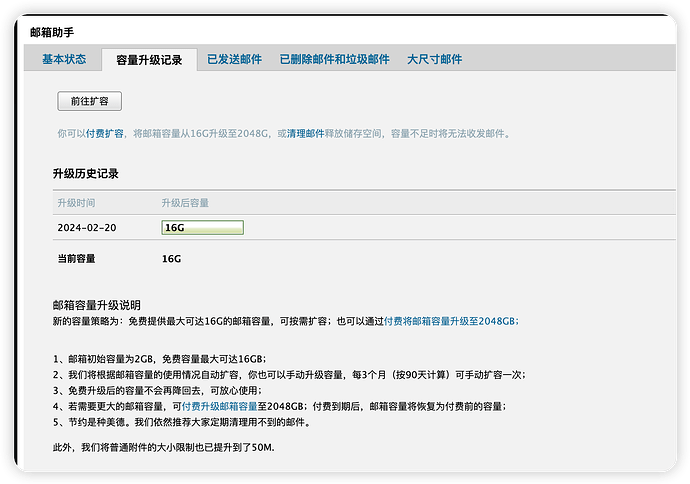Switch to the 大尺寸邮件 tab
Viewport: 690px width, 484px height.
click(x=434, y=59)
